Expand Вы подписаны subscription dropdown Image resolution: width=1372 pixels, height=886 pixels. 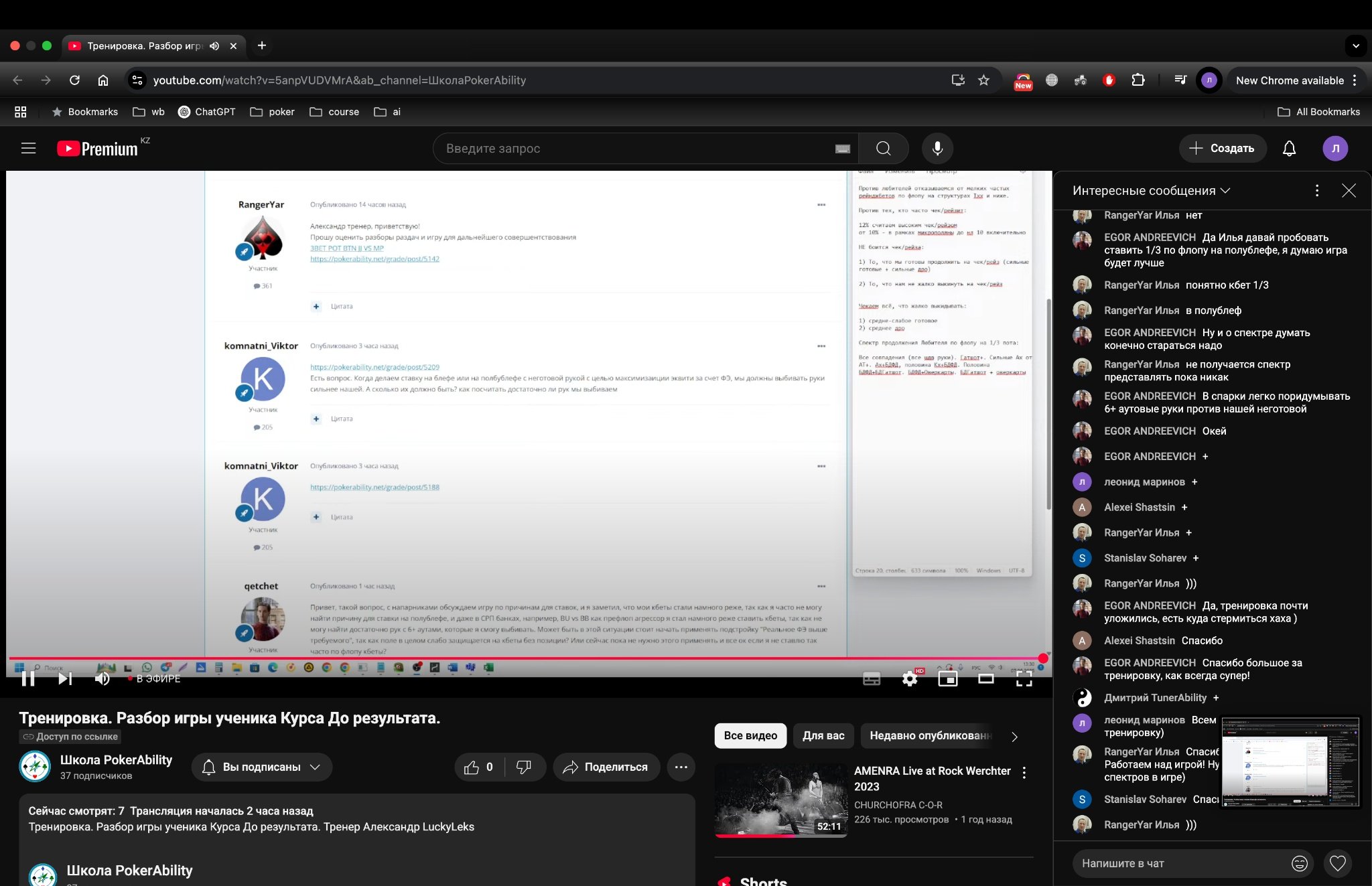coord(261,767)
